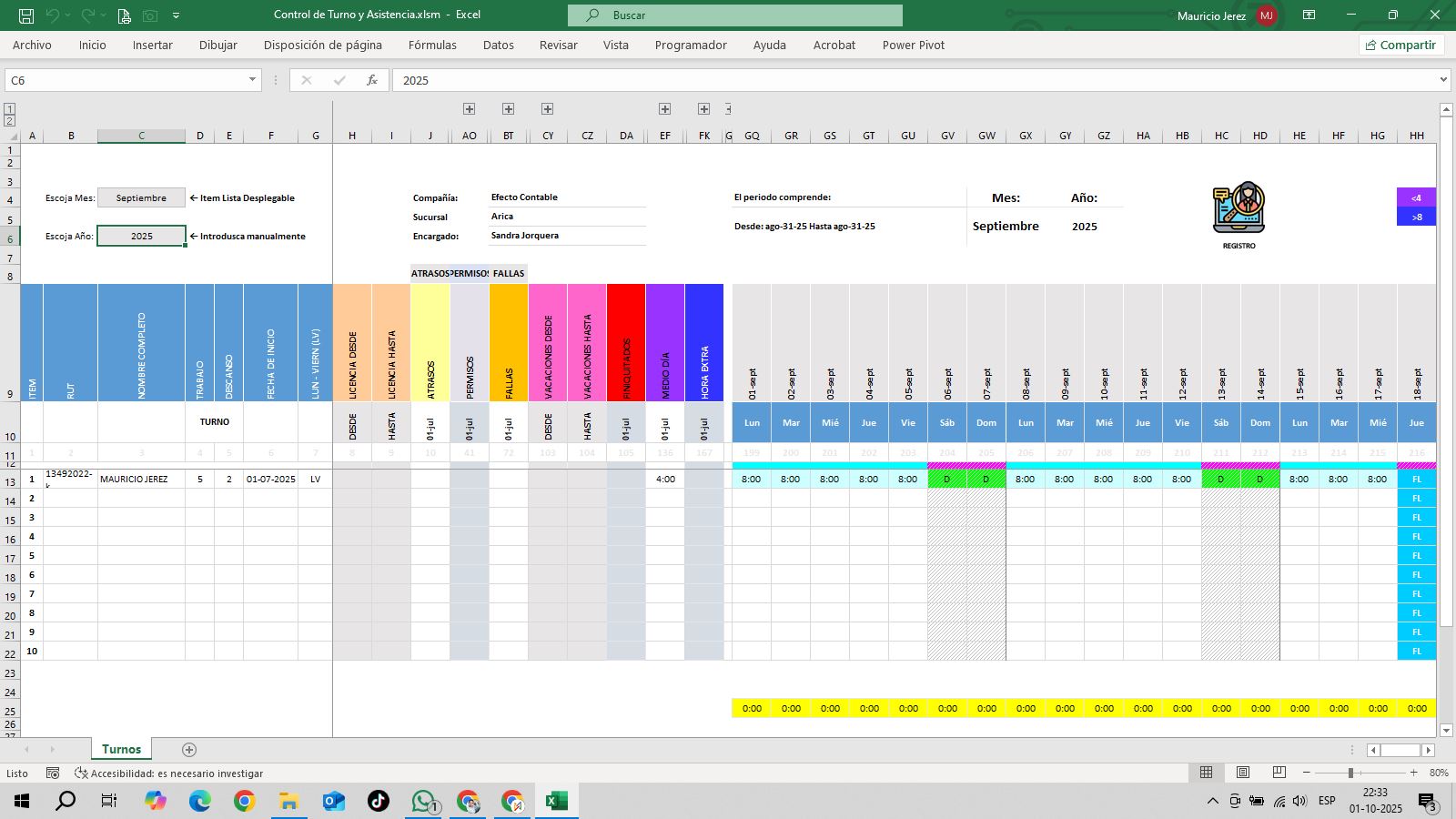Add a new sheet with plus icon
1456x819 pixels.
point(189,750)
